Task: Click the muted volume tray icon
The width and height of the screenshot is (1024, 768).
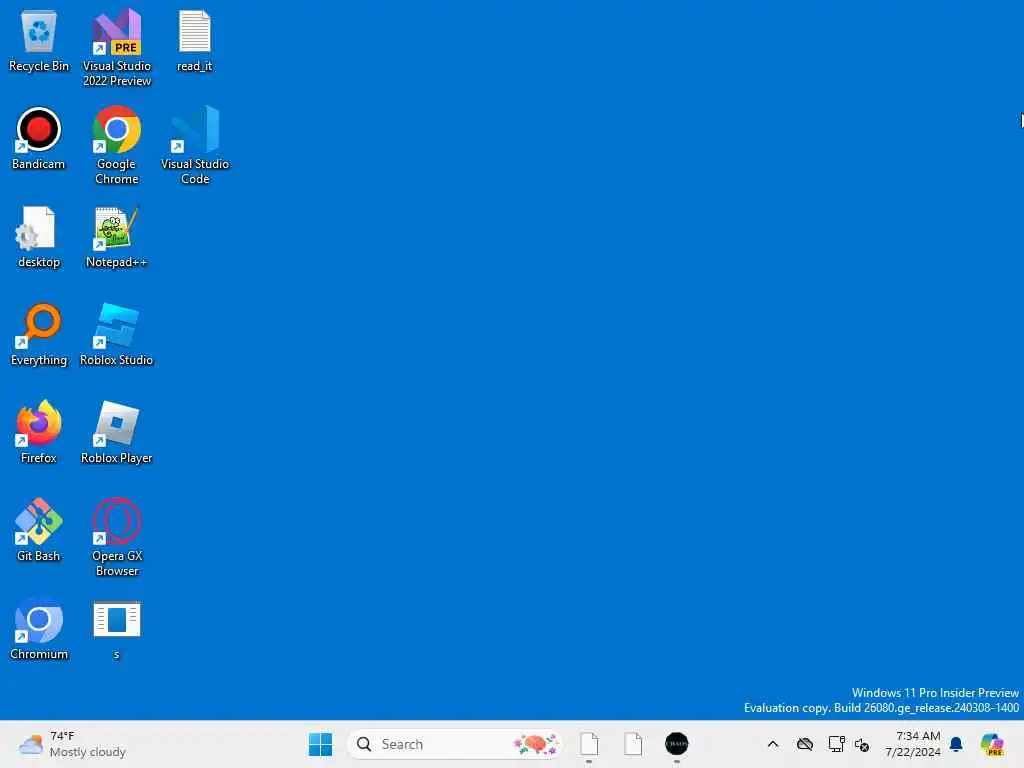Action: pos(862,744)
